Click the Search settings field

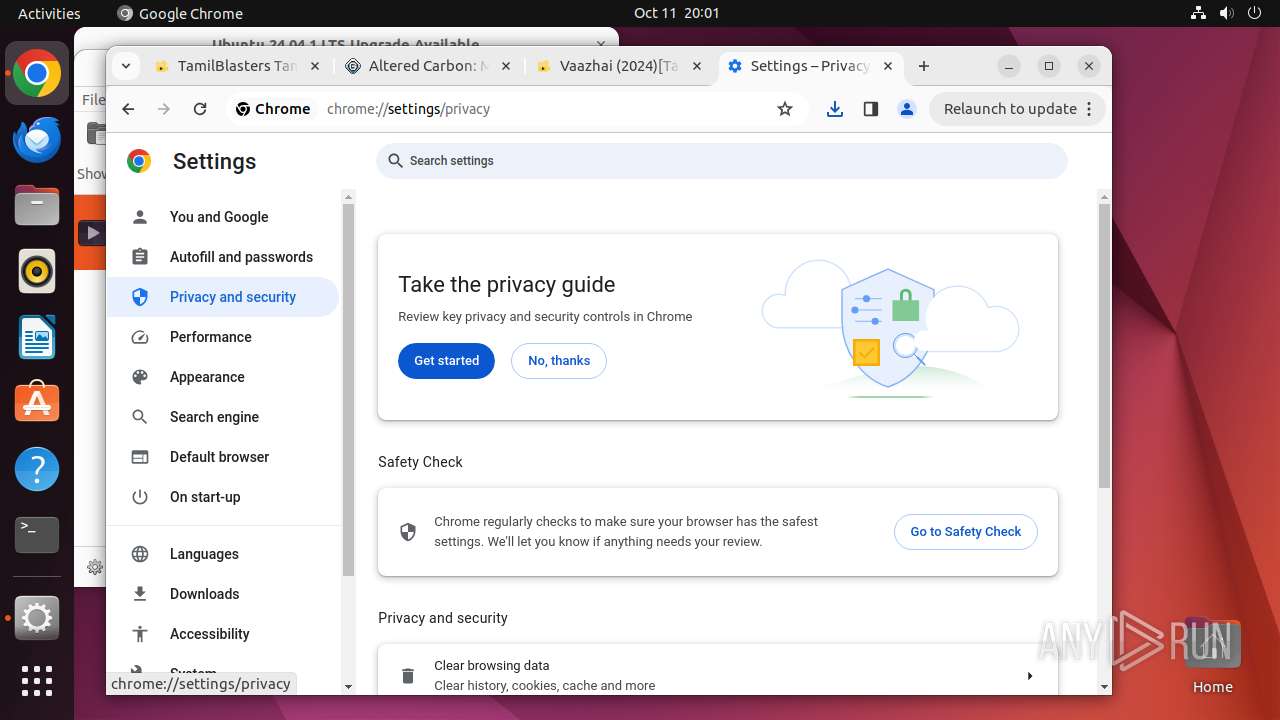point(722,161)
